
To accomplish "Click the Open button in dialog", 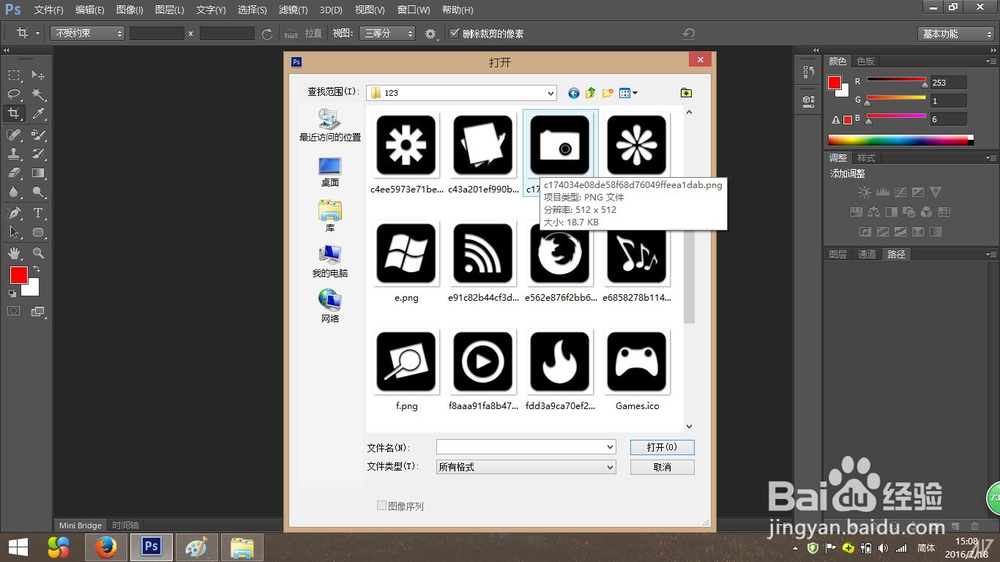I will (x=662, y=447).
